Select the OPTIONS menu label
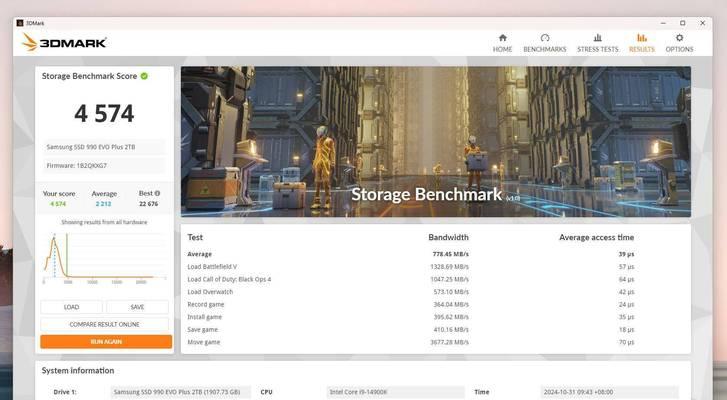727x400 pixels. click(679, 49)
